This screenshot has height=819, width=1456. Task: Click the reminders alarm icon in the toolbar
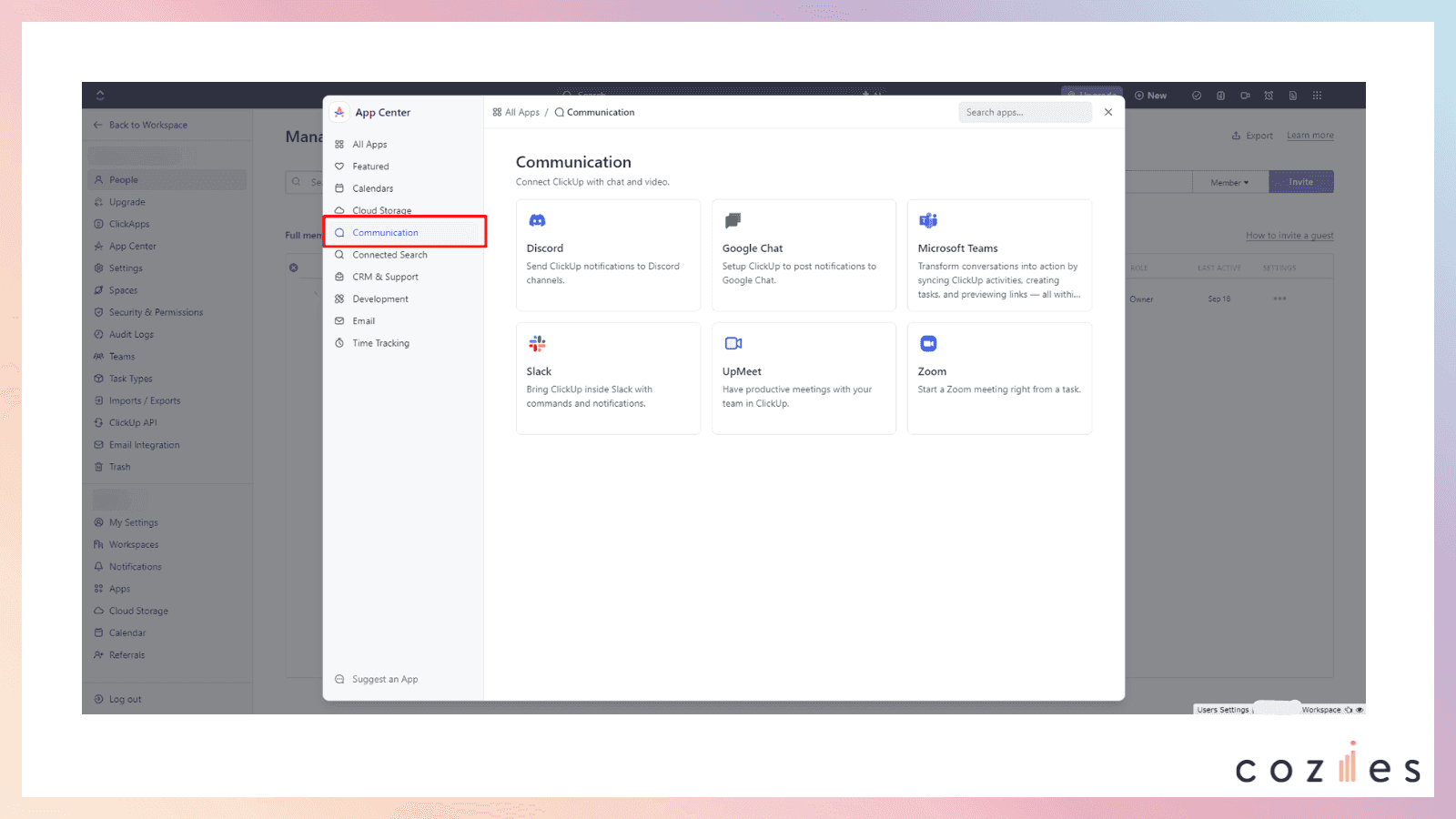(1269, 95)
